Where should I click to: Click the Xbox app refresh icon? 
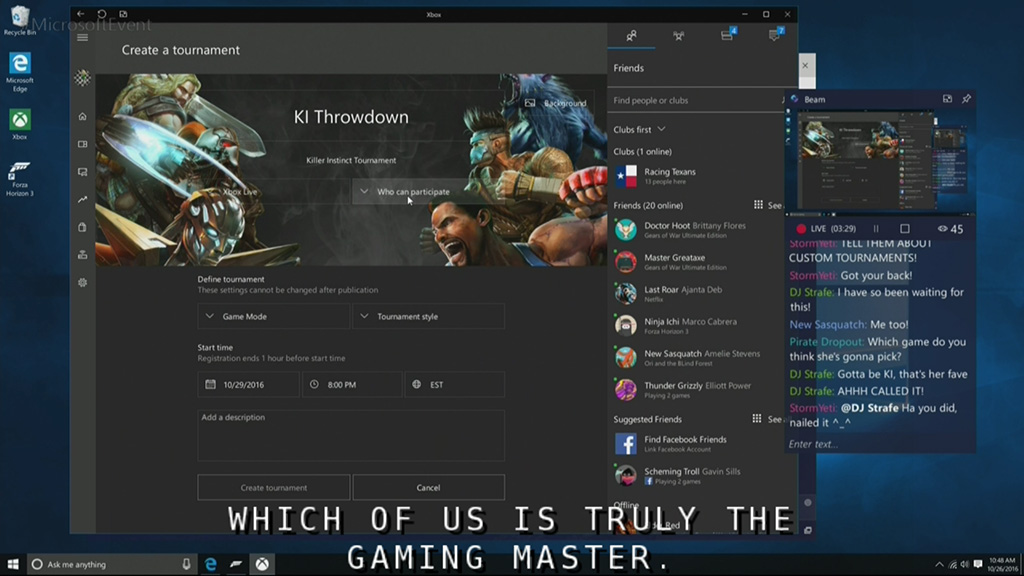102,14
